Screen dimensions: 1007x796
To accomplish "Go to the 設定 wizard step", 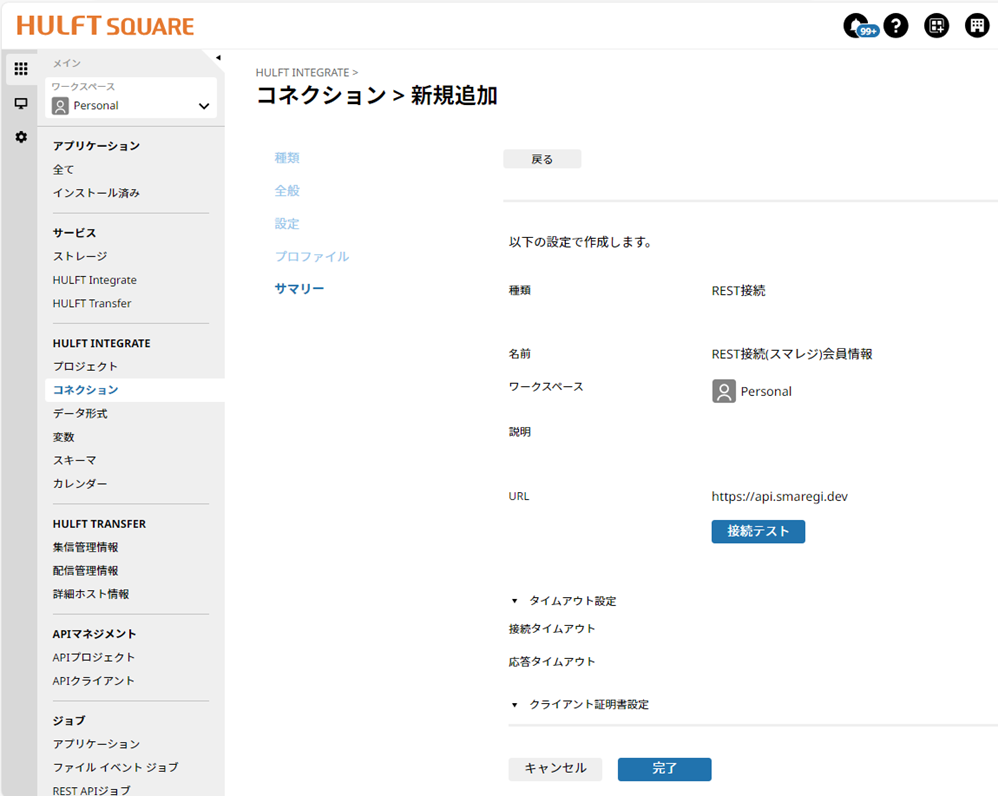I will pyautogui.click(x=287, y=224).
